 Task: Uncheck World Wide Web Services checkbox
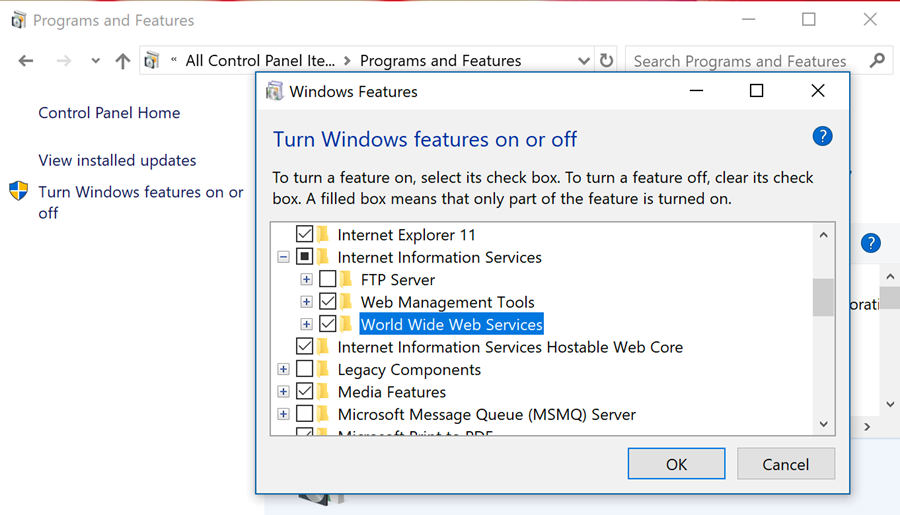(x=328, y=324)
